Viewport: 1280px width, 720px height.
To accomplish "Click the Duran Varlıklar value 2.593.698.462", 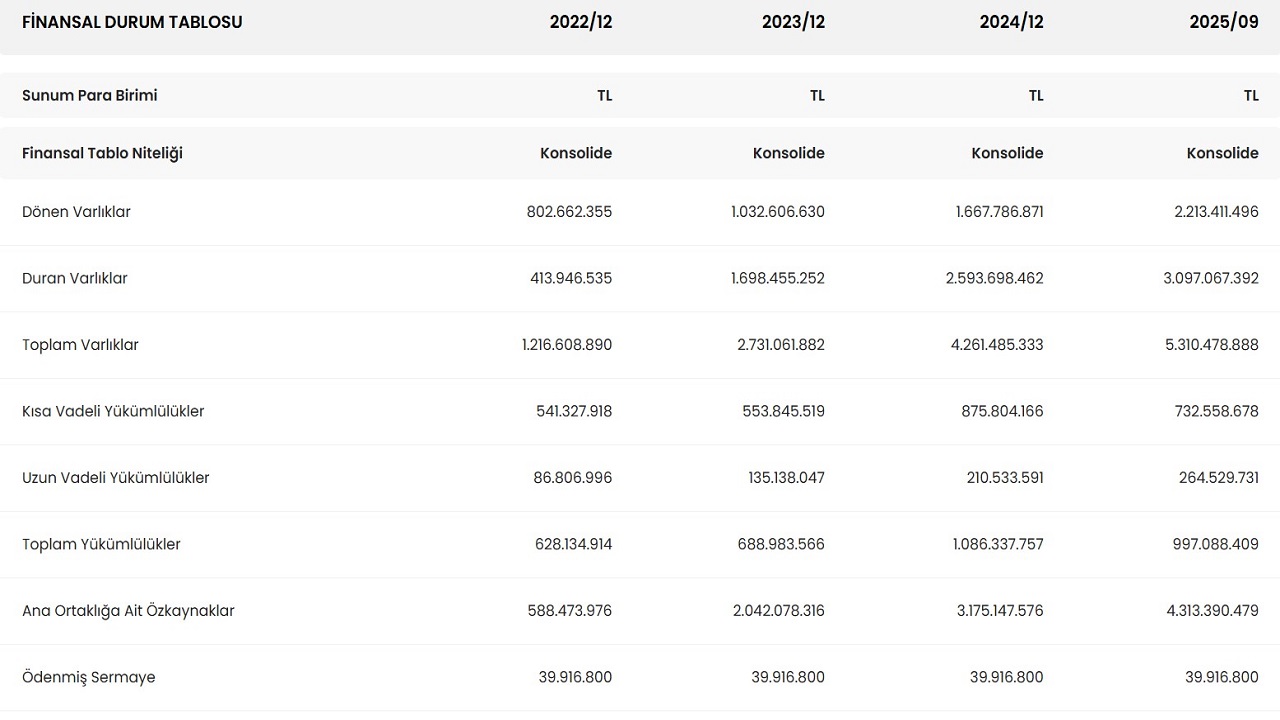I will click(994, 279).
